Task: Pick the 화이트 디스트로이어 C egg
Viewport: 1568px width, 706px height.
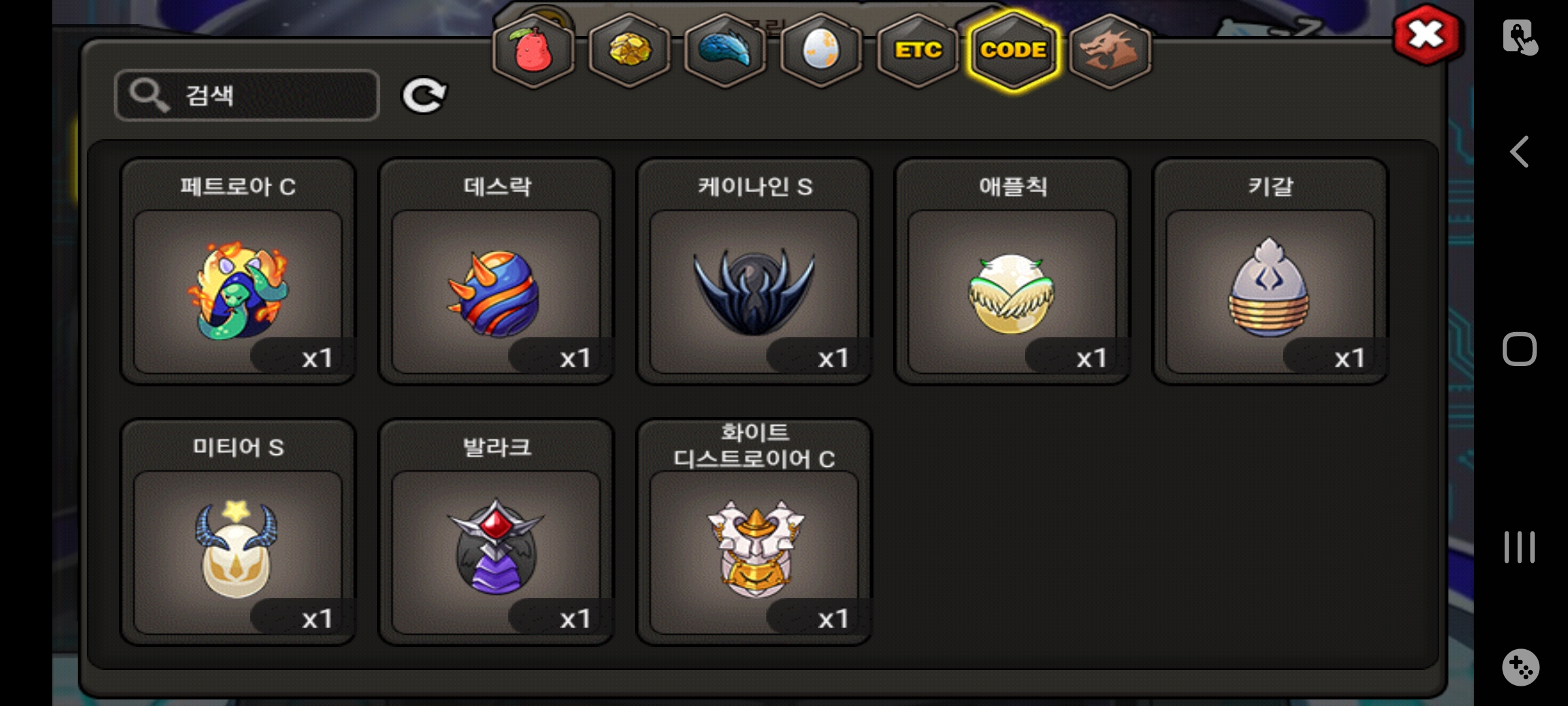Action: 755,532
